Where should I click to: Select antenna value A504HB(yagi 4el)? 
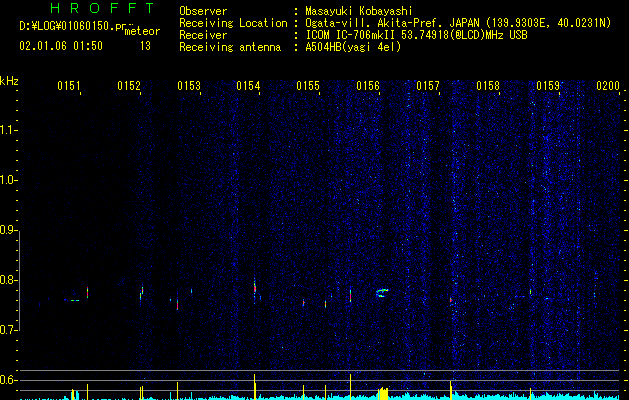click(x=353, y=47)
